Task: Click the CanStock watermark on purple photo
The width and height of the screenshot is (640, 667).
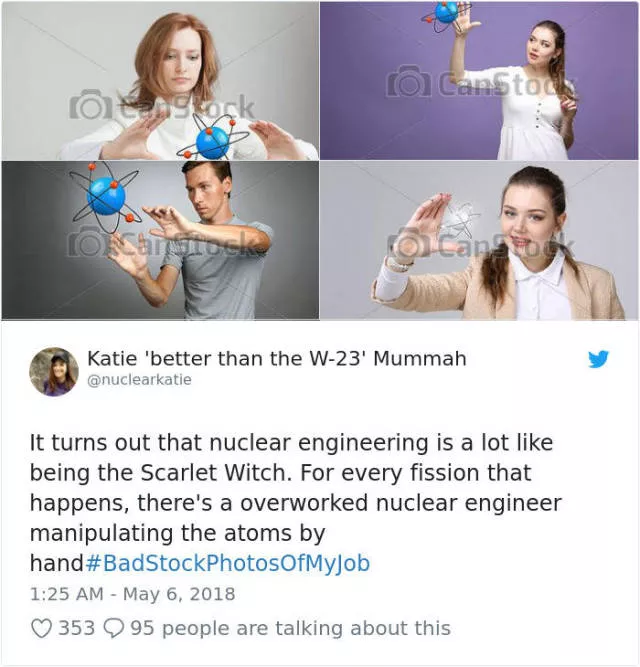Action: [481, 82]
